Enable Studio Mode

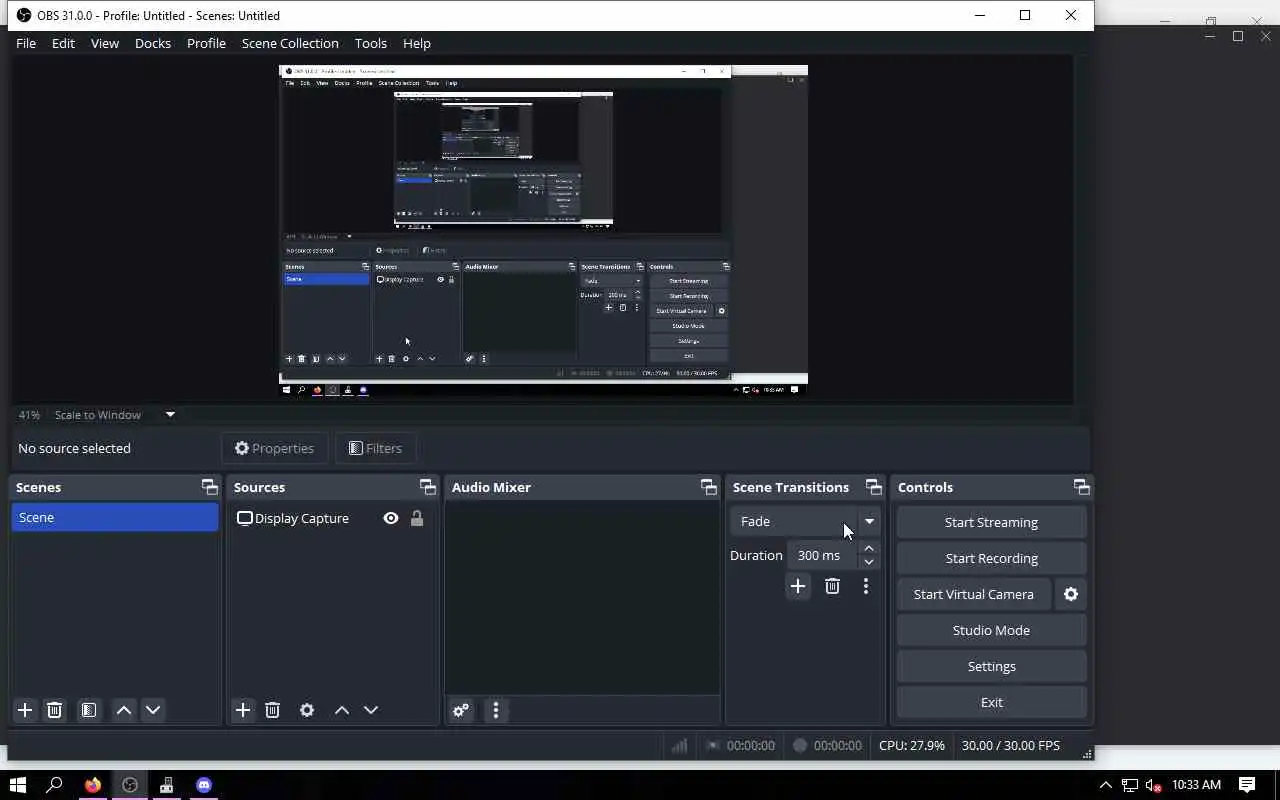coord(991,630)
